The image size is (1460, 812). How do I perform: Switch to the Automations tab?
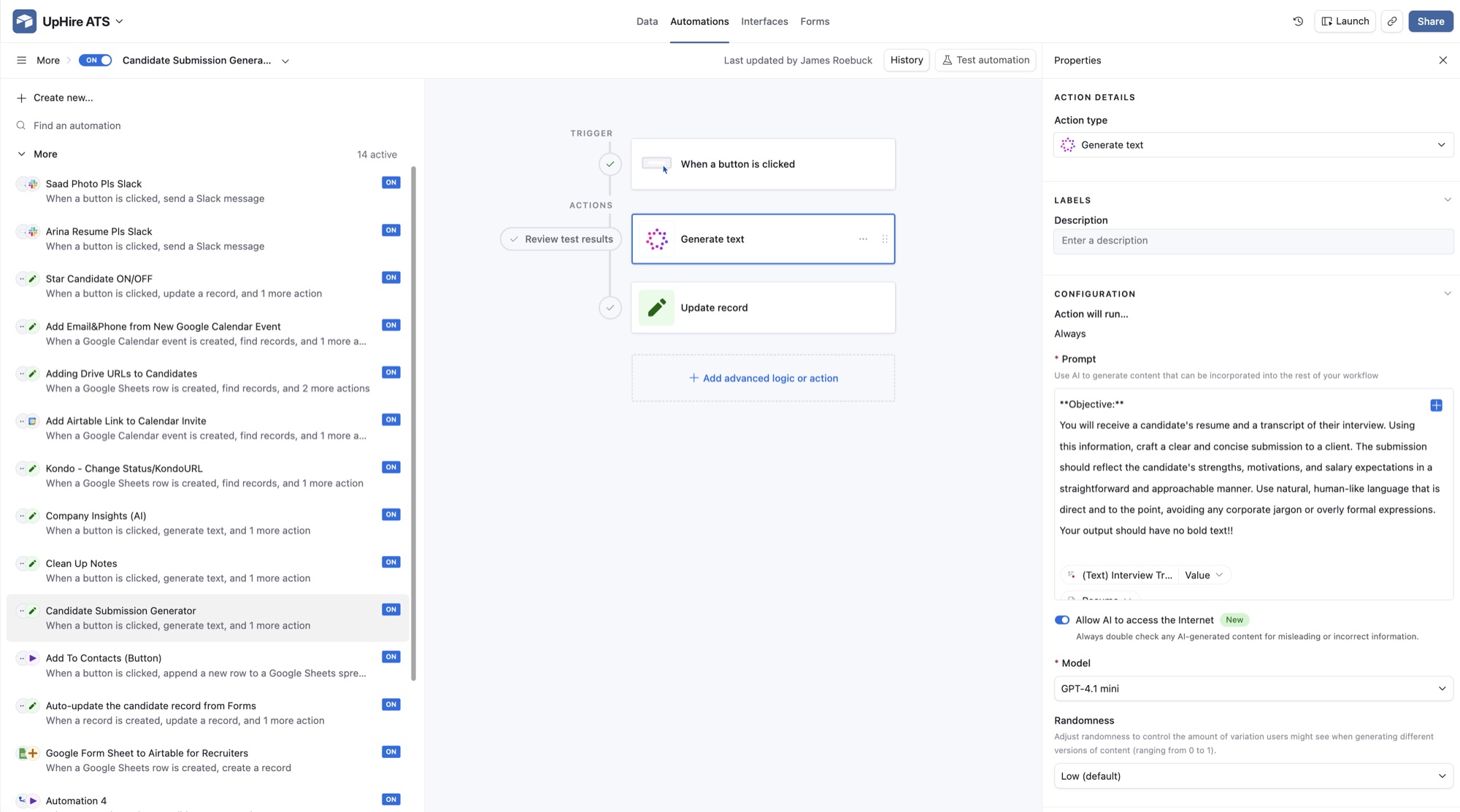point(699,21)
